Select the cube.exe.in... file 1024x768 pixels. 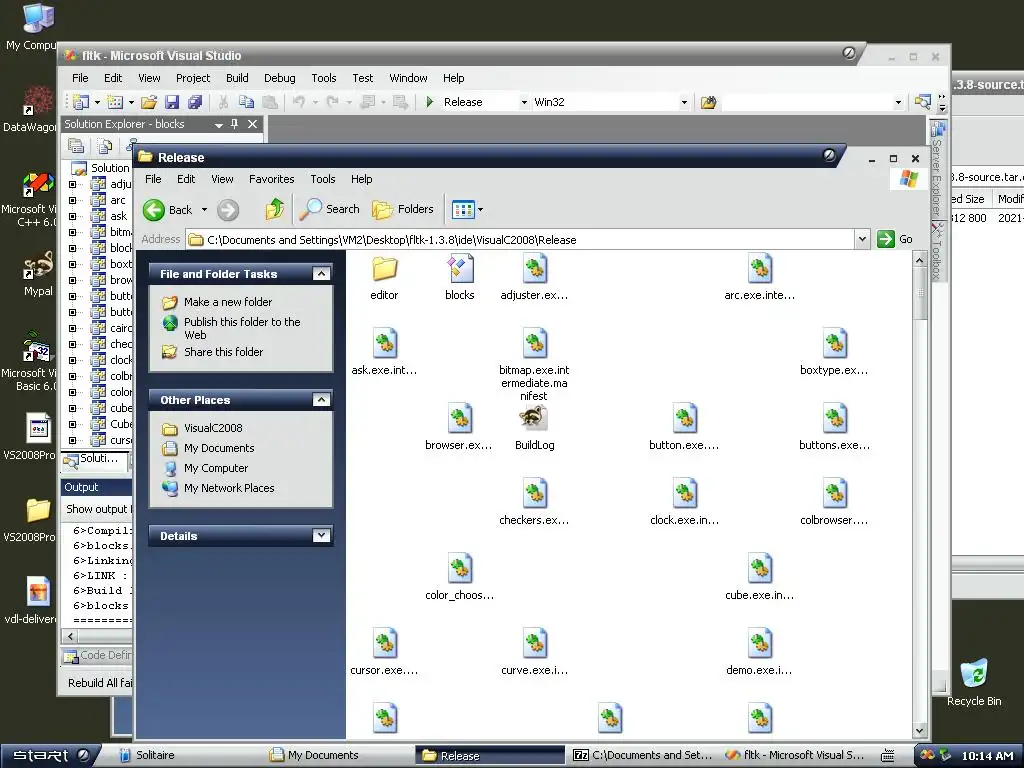click(x=760, y=578)
